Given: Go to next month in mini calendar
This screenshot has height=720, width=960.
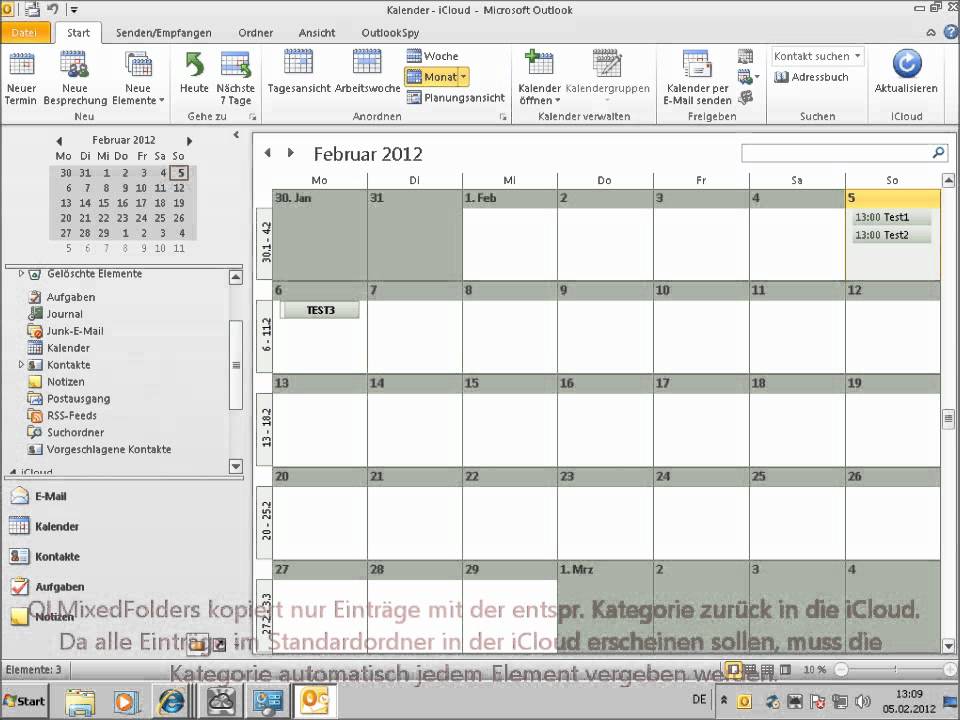Looking at the screenshot, I should point(190,141).
